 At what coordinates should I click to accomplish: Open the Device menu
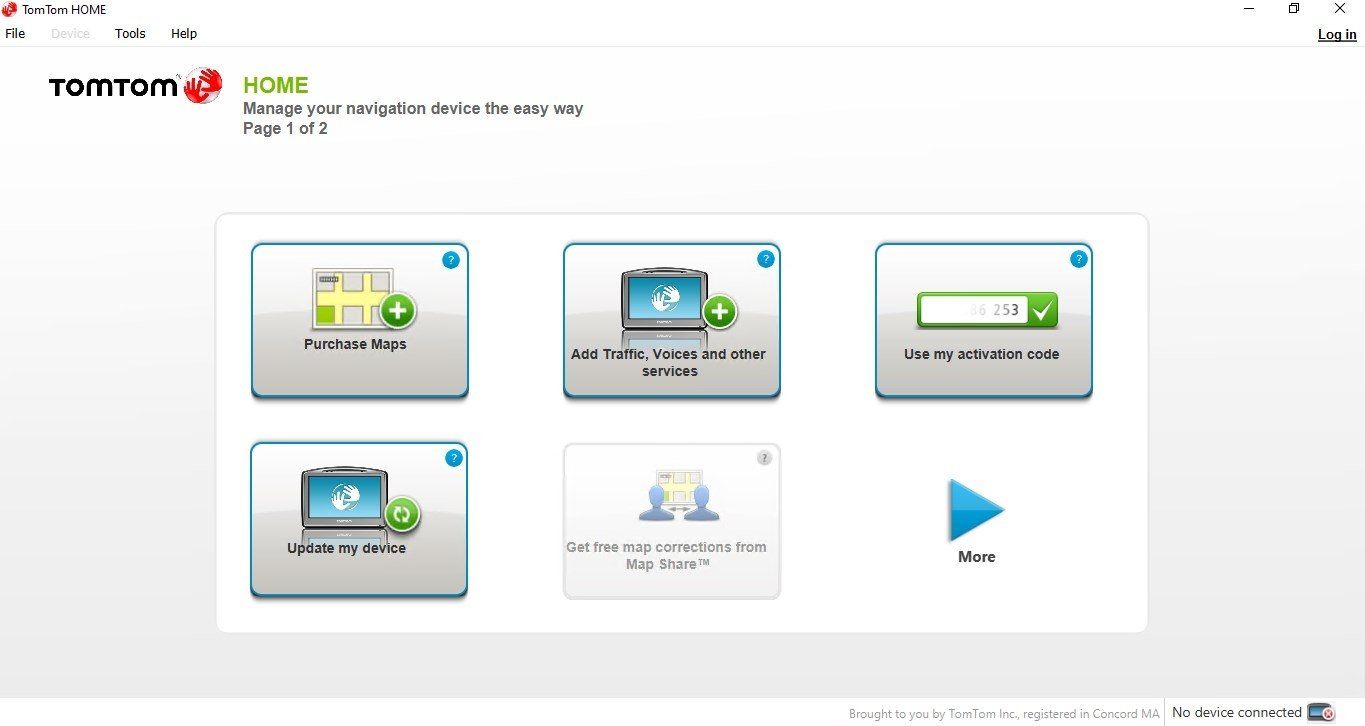70,33
